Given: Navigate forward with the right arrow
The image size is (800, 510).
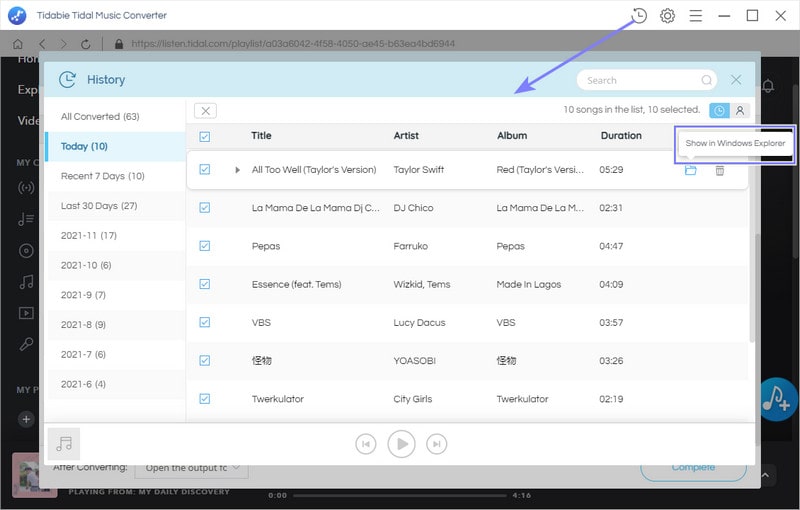Looking at the screenshot, I should tap(63, 44).
